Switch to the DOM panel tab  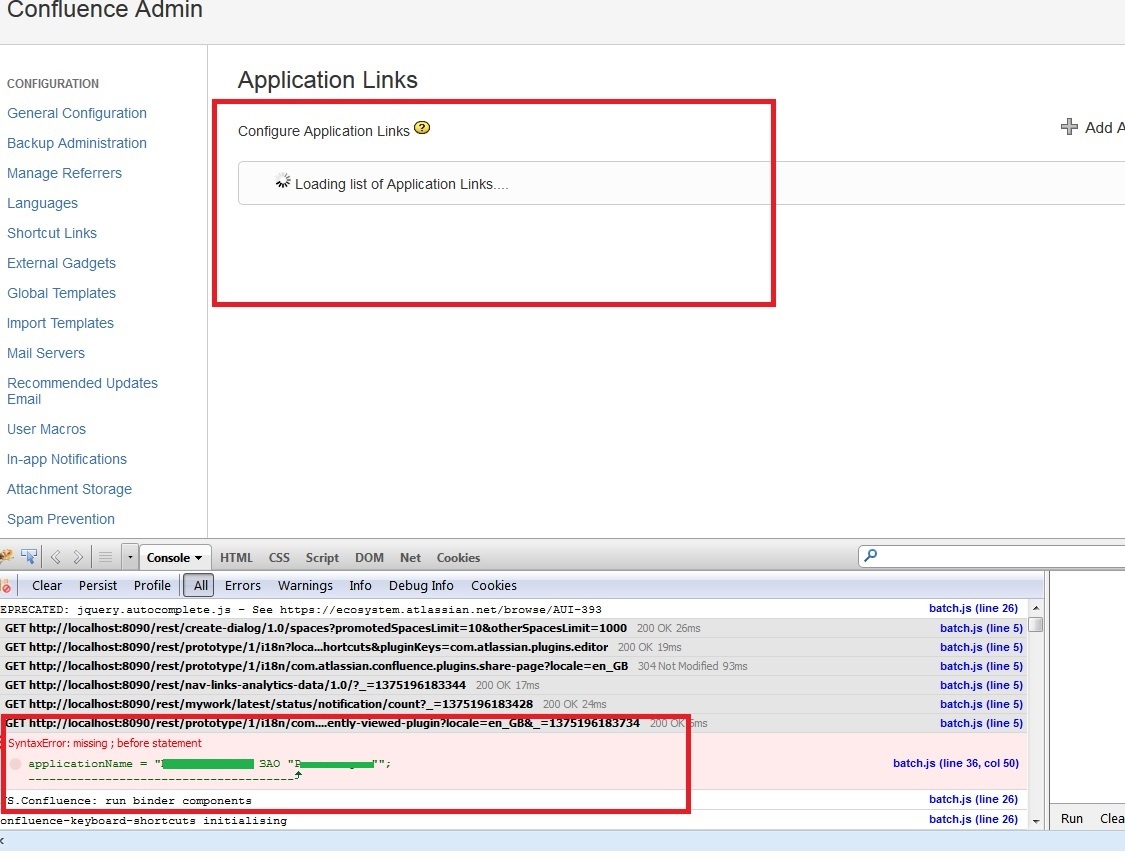point(369,557)
